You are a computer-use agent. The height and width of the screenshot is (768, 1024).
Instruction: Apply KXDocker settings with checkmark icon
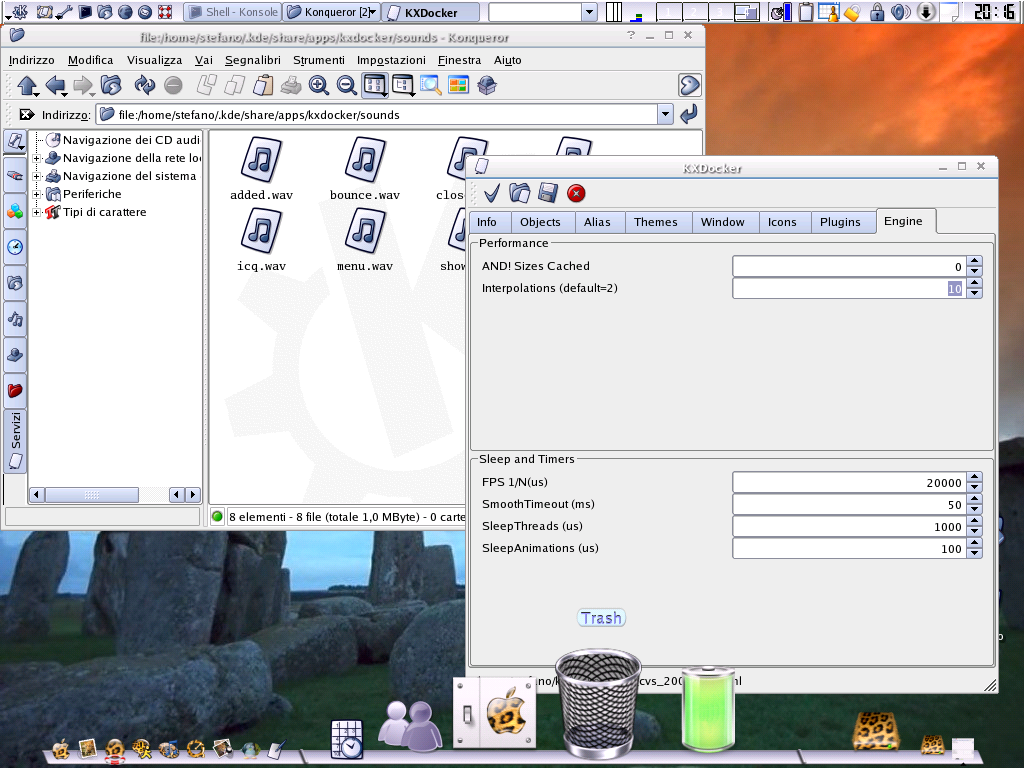click(492, 193)
